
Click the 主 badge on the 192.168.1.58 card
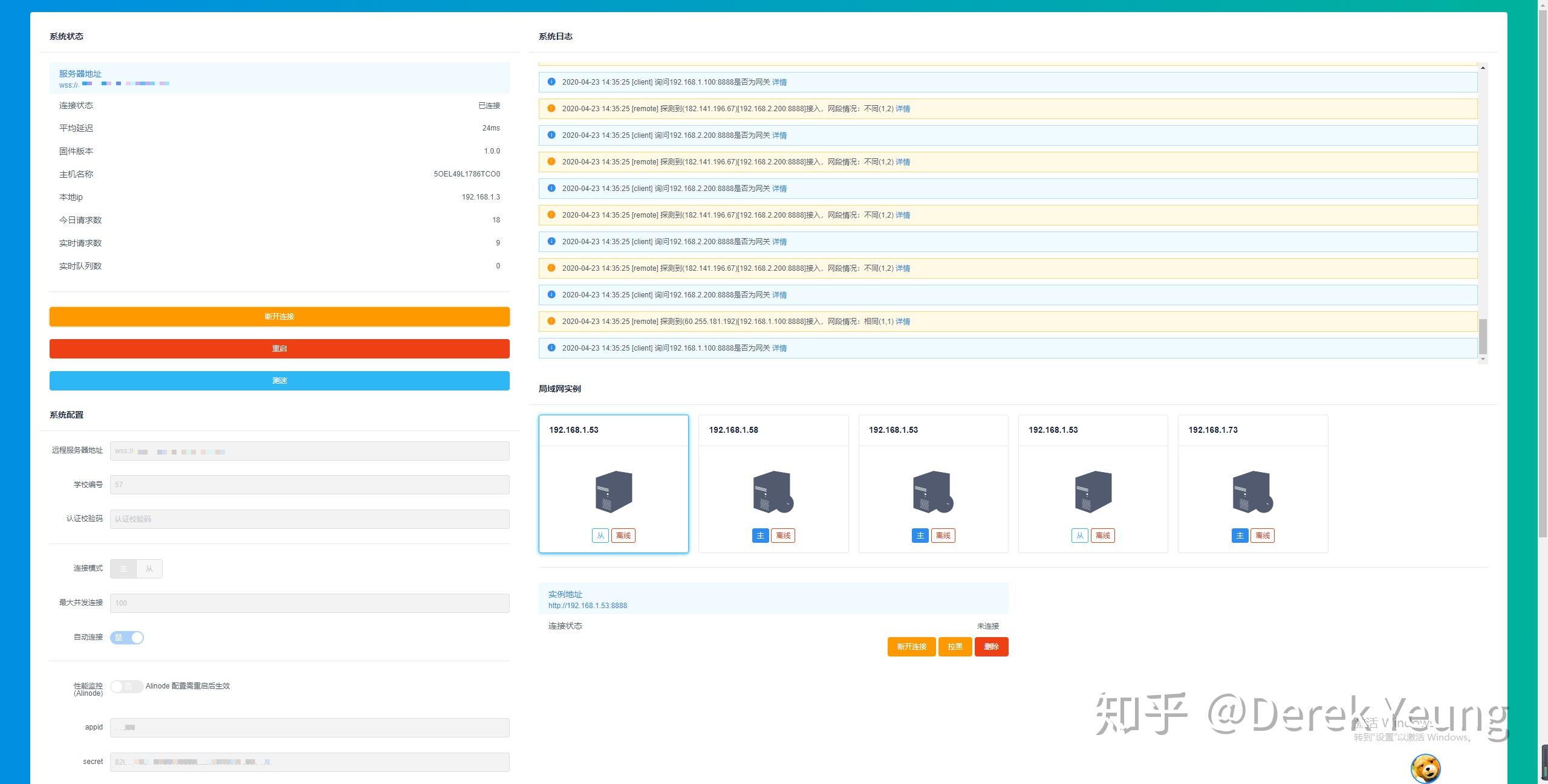click(x=760, y=536)
